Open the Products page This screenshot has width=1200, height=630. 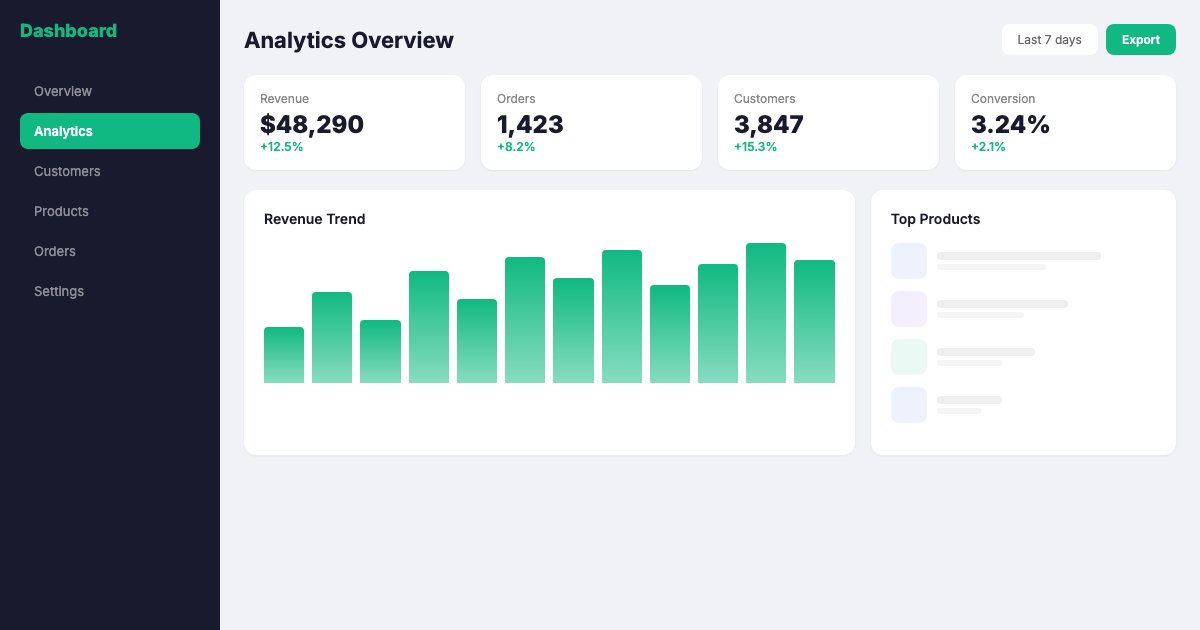(61, 211)
